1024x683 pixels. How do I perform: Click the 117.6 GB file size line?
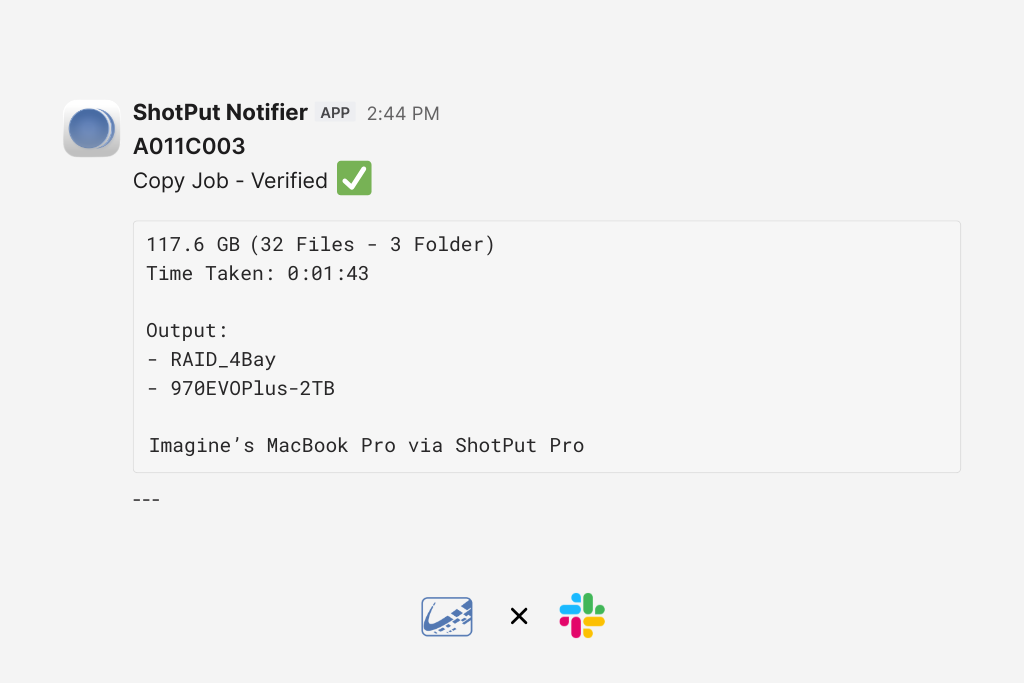tap(195, 245)
